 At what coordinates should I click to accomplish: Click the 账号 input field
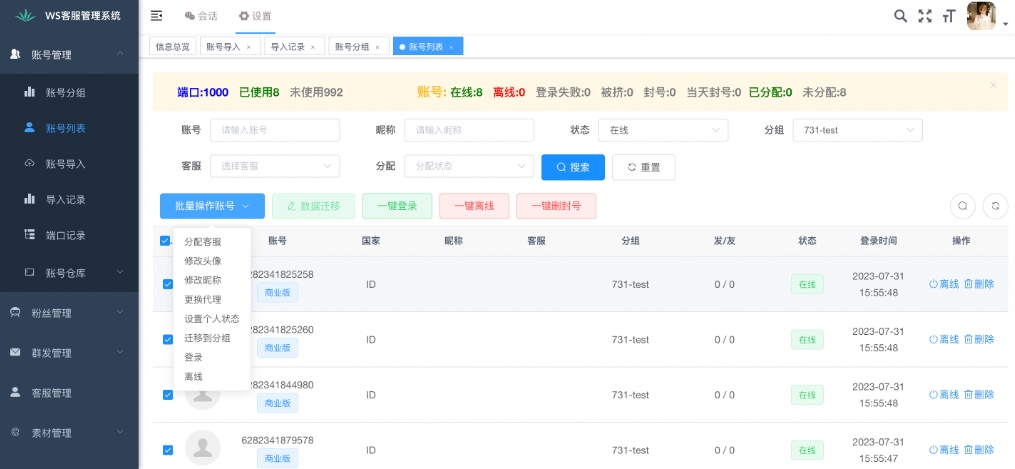274,130
